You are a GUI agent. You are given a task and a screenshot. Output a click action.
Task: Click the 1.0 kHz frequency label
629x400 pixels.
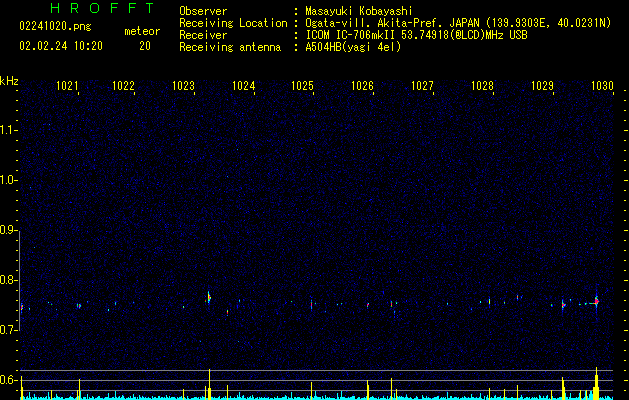pos(8,180)
